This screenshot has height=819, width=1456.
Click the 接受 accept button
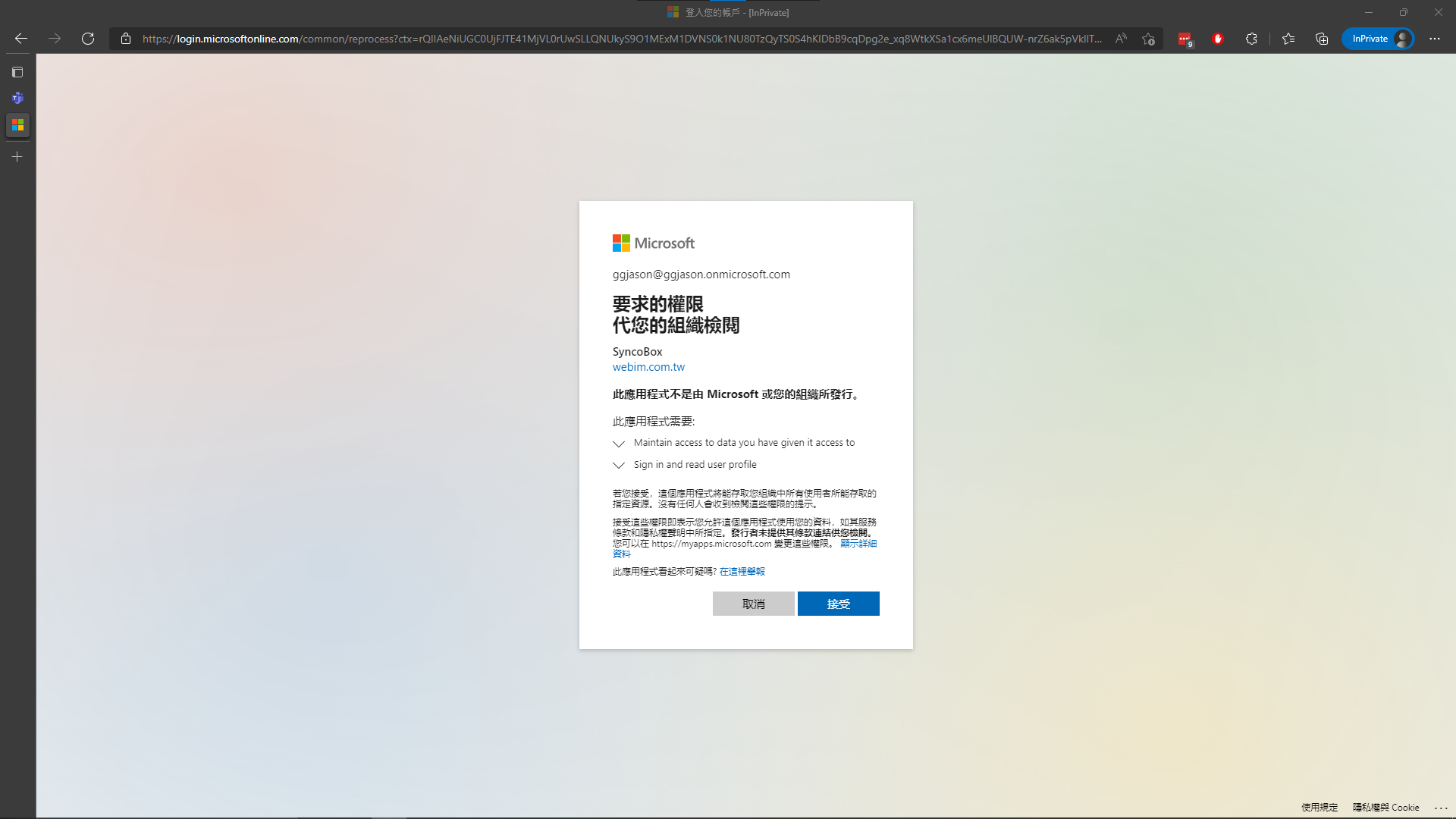point(838,604)
